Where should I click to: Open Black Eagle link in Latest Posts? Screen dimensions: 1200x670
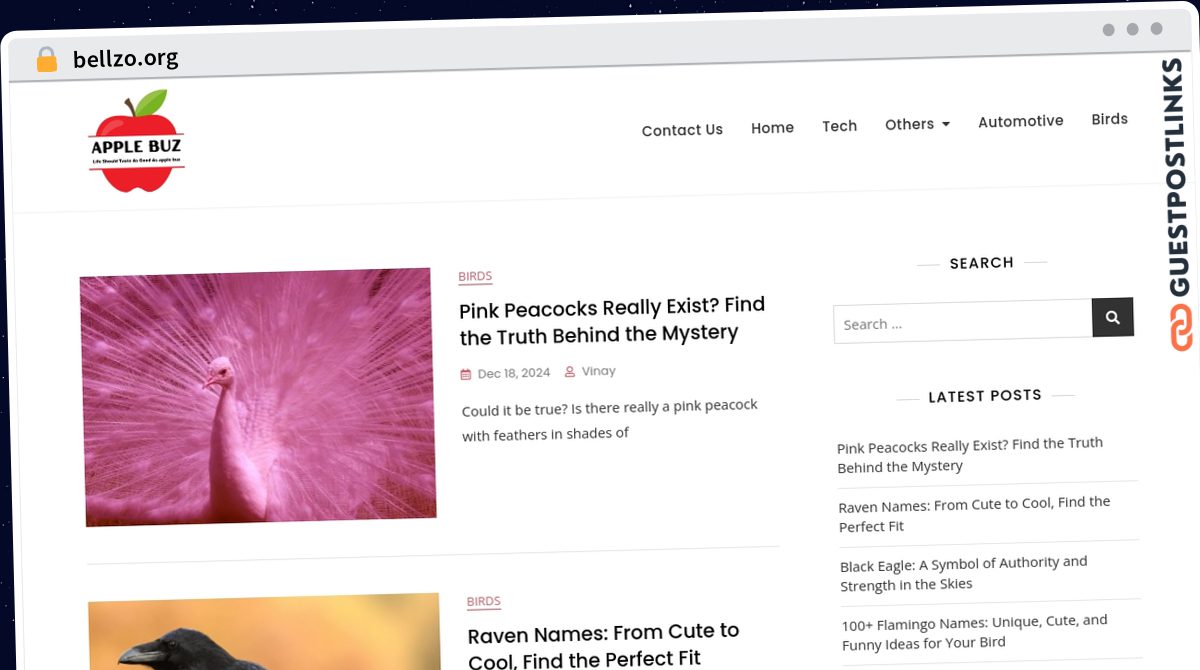tap(964, 573)
